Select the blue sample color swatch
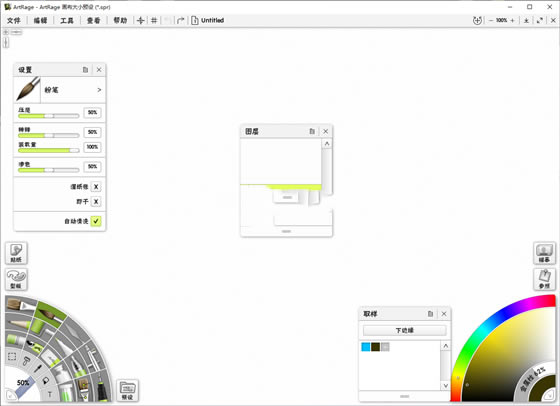The width and height of the screenshot is (560, 406). (366, 347)
